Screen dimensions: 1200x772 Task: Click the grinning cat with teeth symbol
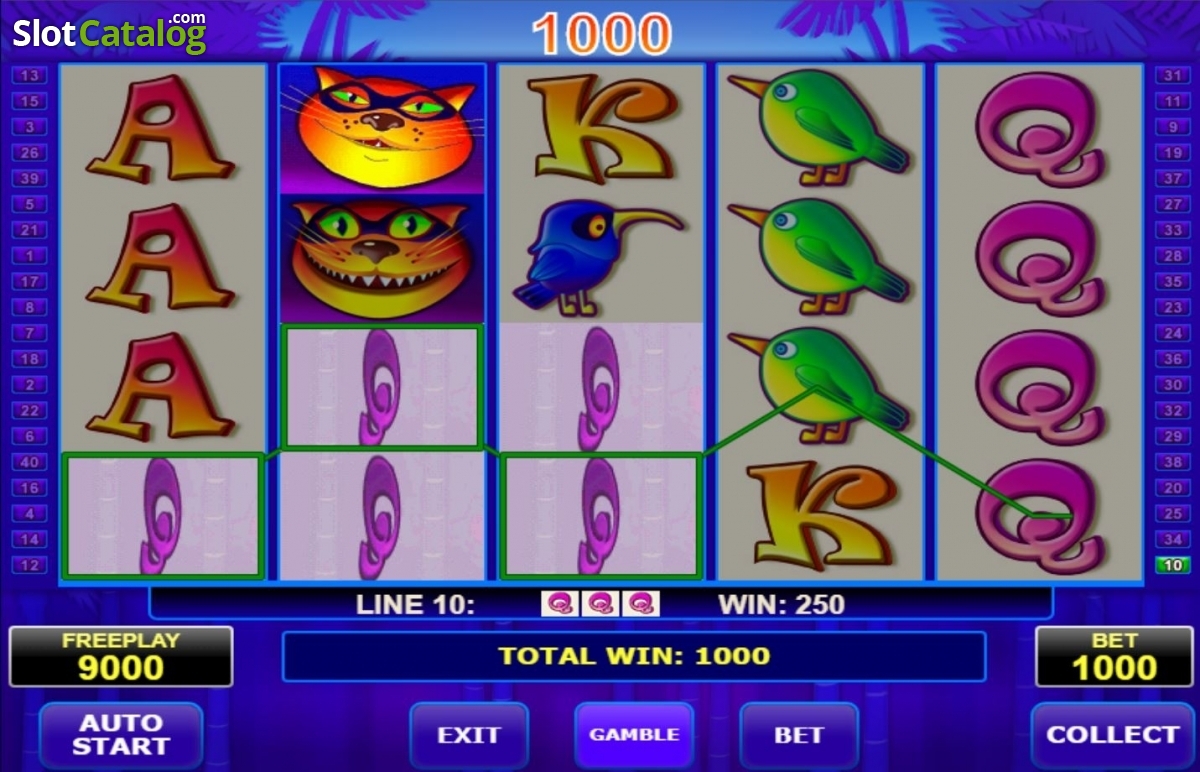point(382,258)
